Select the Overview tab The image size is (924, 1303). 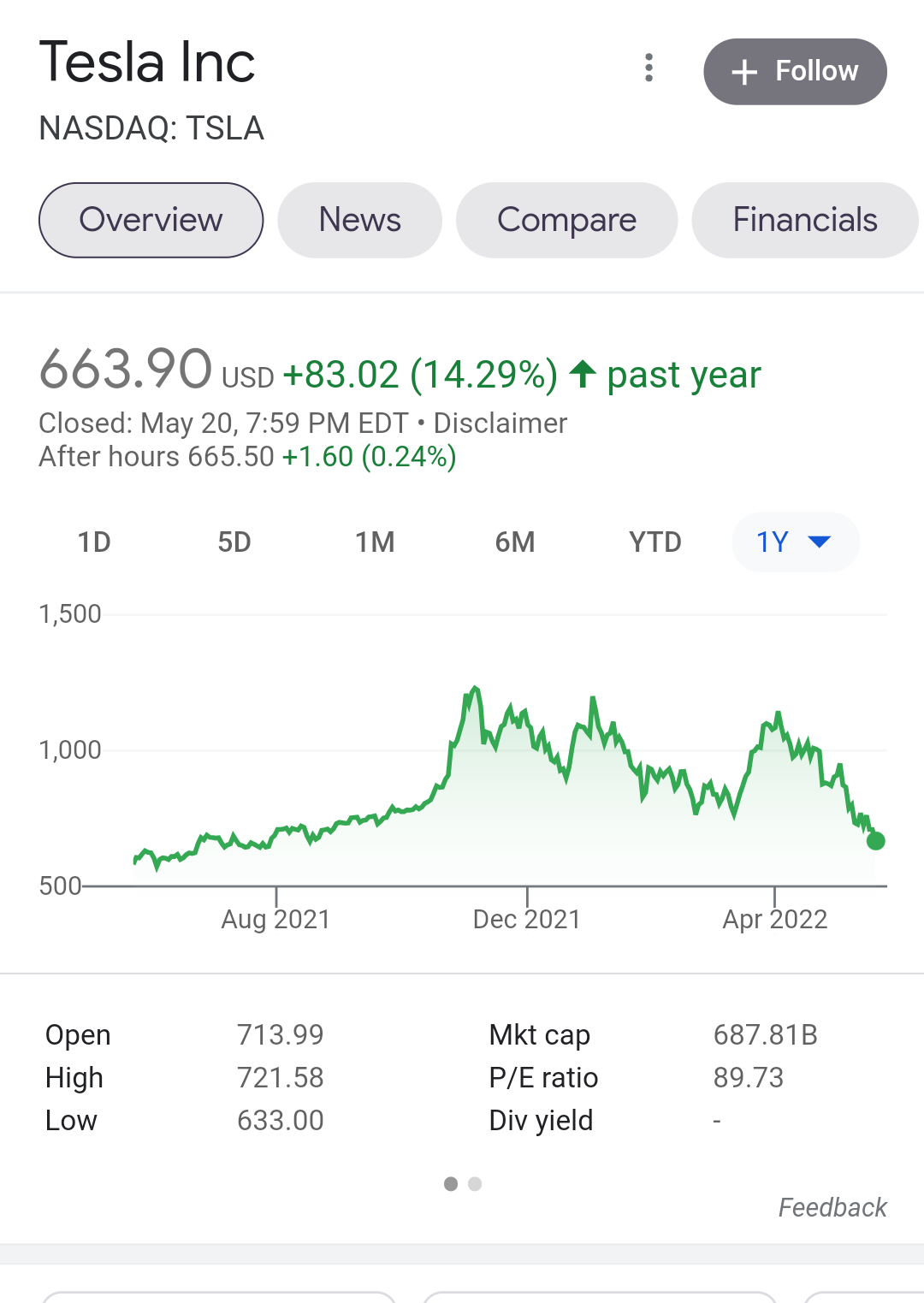151,220
